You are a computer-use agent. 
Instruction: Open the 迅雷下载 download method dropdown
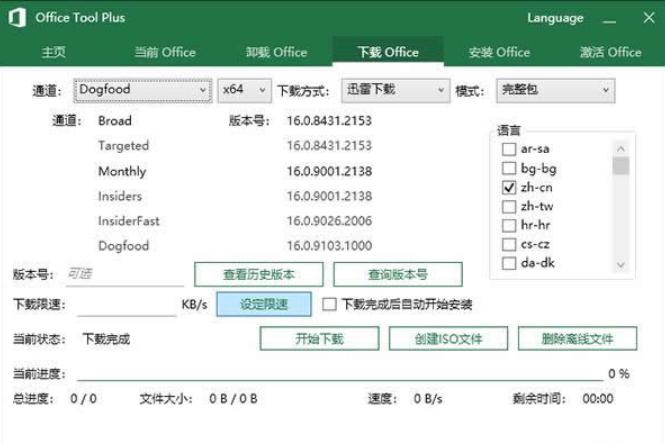(x=395, y=90)
